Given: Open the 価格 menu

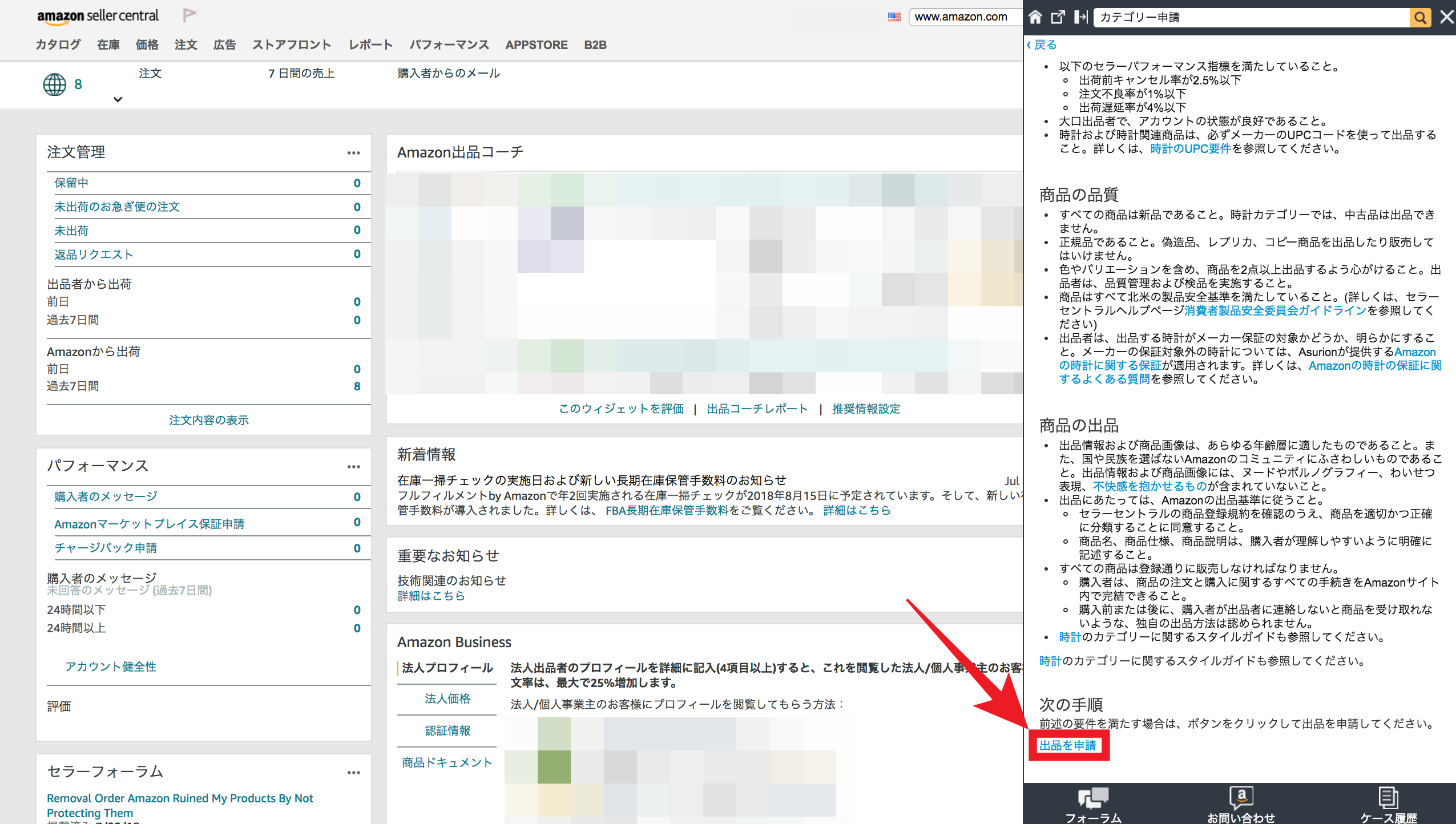Looking at the screenshot, I should pyautogui.click(x=147, y=45).
